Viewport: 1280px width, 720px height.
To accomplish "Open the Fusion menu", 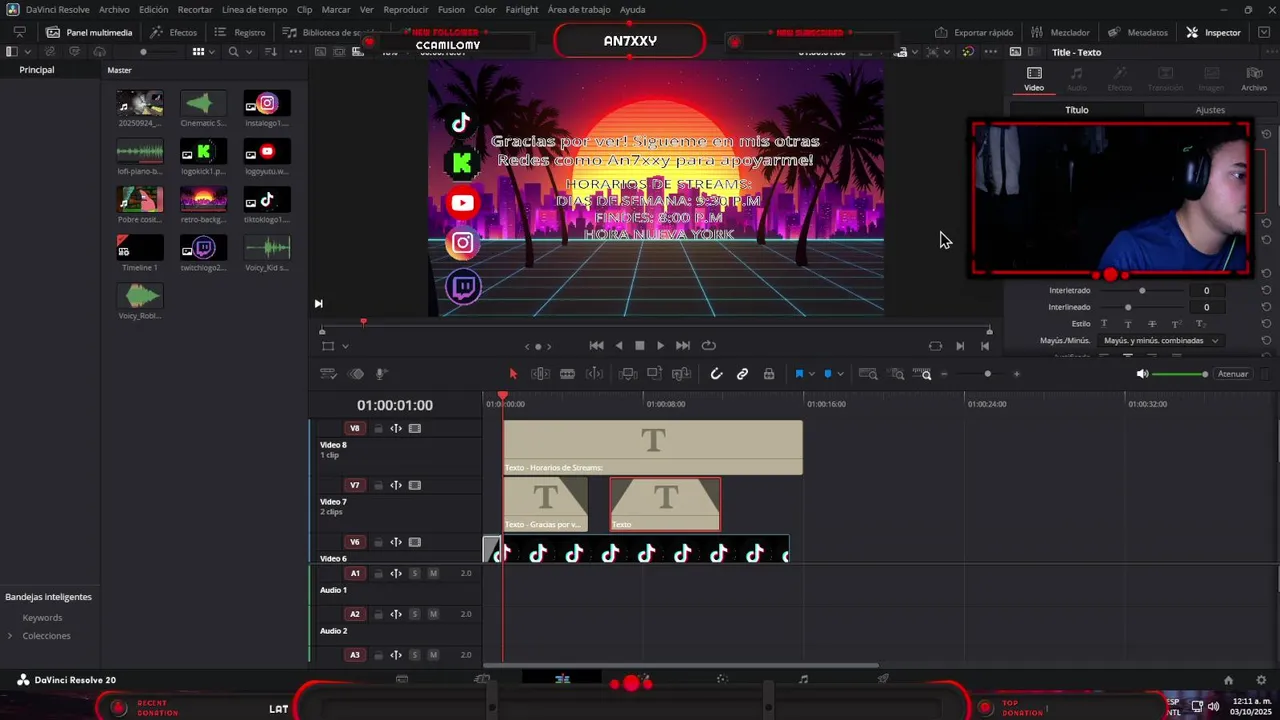I will [x=451, y=9].
